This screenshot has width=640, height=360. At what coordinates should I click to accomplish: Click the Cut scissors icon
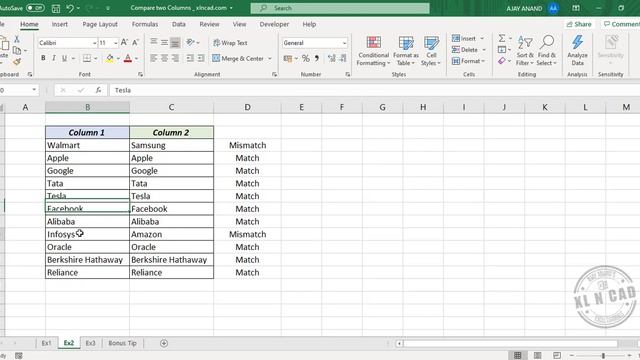coord(17,39)
